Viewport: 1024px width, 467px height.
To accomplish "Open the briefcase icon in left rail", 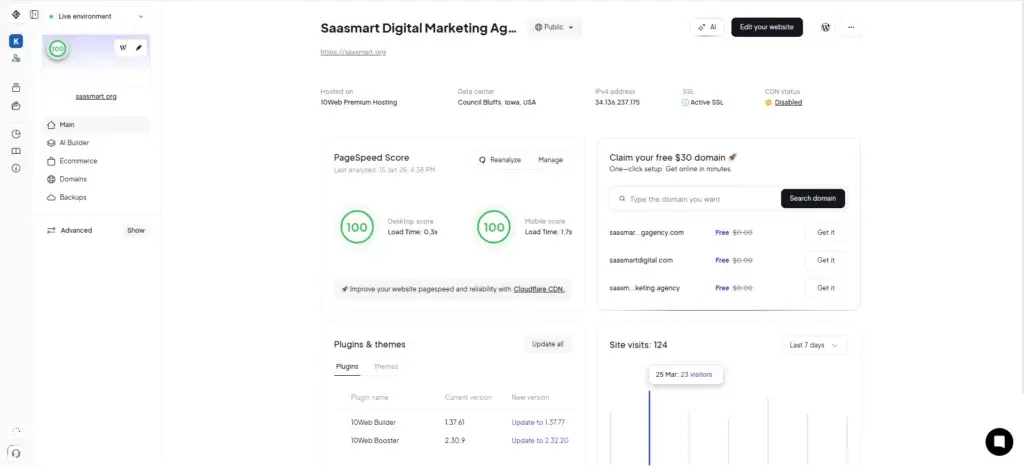I will [x=16, y=106].
